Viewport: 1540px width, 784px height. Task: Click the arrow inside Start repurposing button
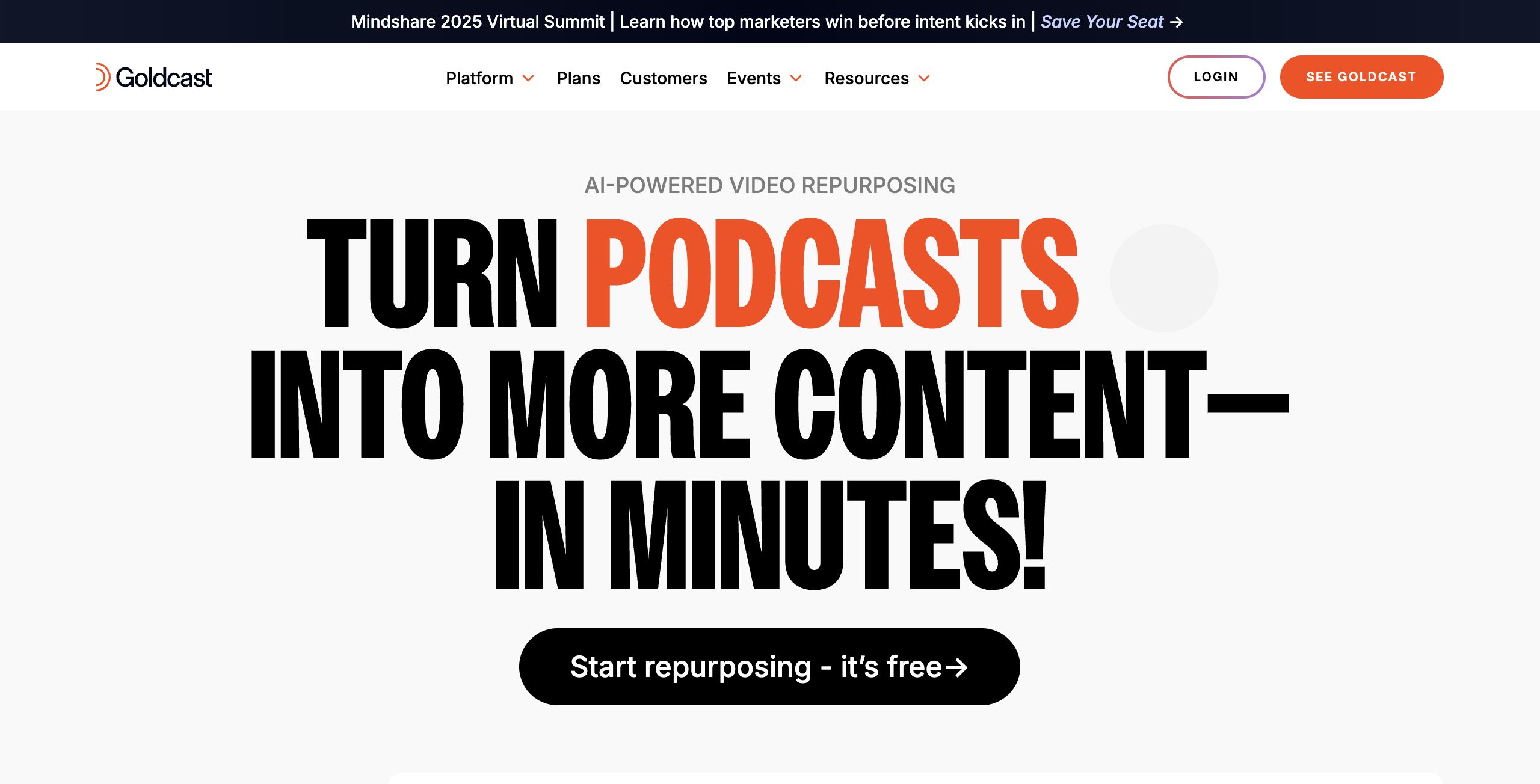[956, 667]
